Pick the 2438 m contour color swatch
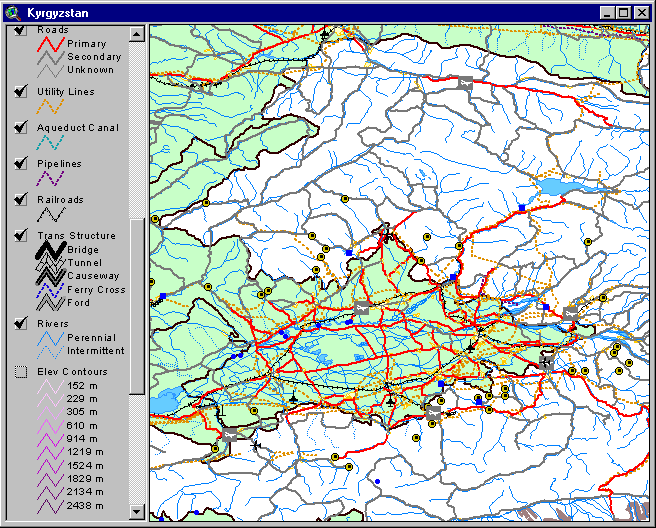 (x=50, y=506)
